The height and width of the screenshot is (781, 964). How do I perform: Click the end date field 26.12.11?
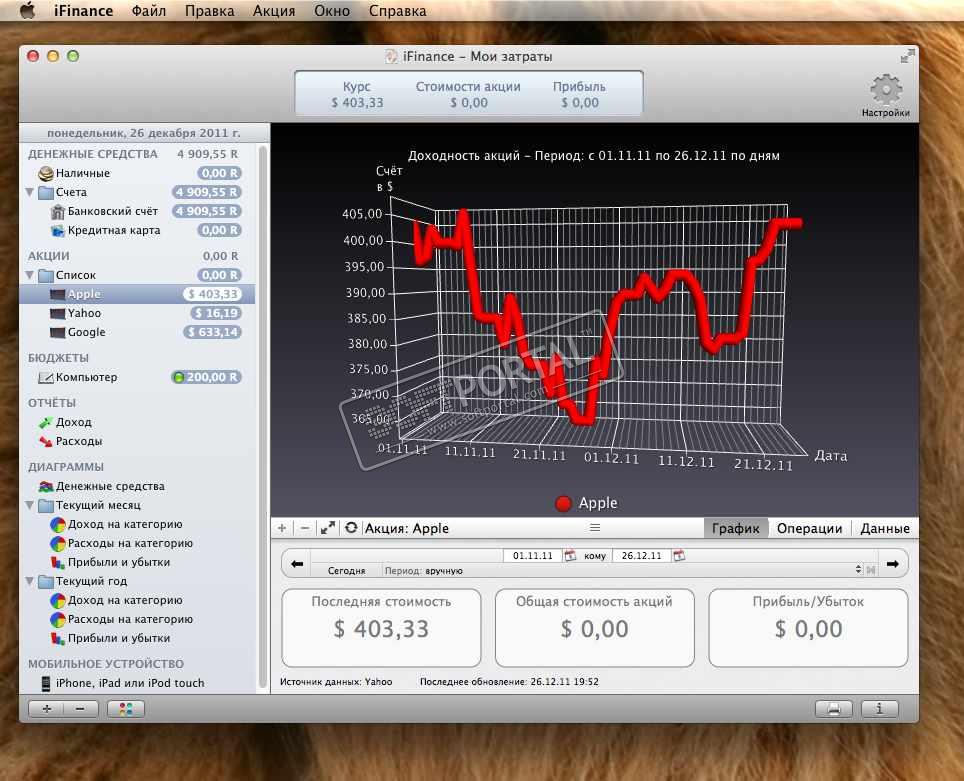(x=641, y=556)
